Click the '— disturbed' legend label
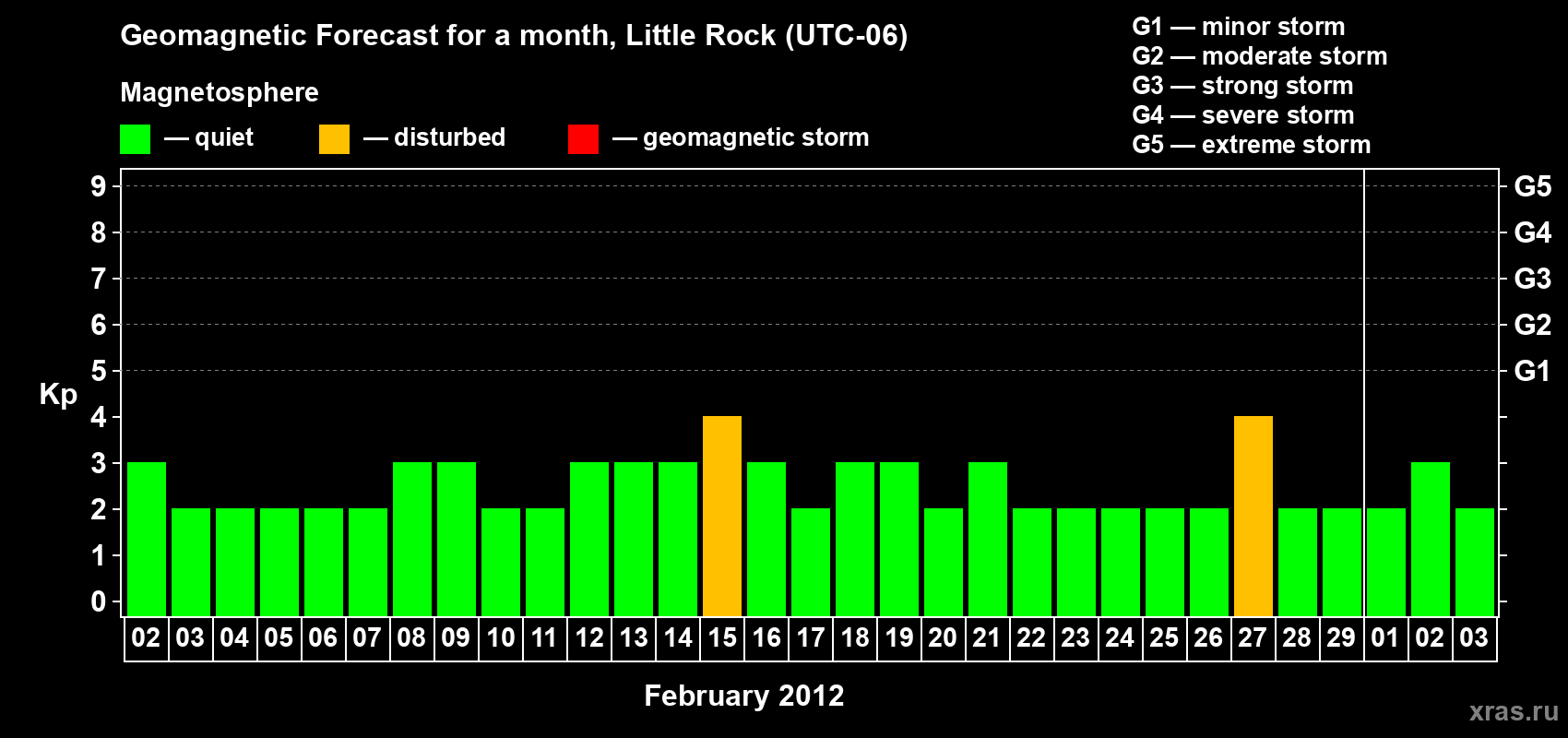Viewport: 1568px width, 738px height. pos(434,137)
